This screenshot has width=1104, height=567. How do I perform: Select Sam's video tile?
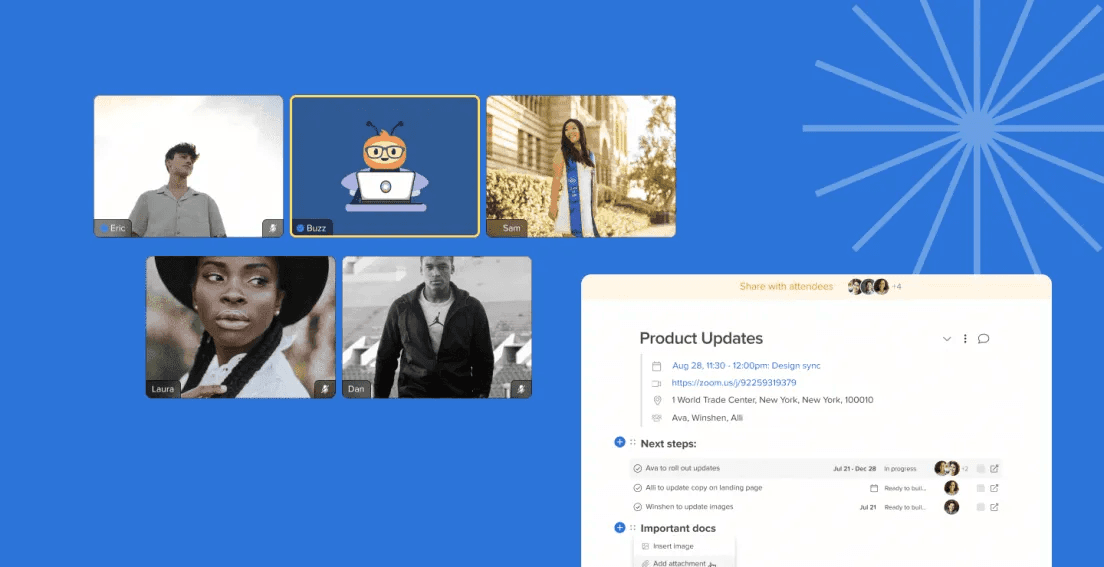pos(581,166)
